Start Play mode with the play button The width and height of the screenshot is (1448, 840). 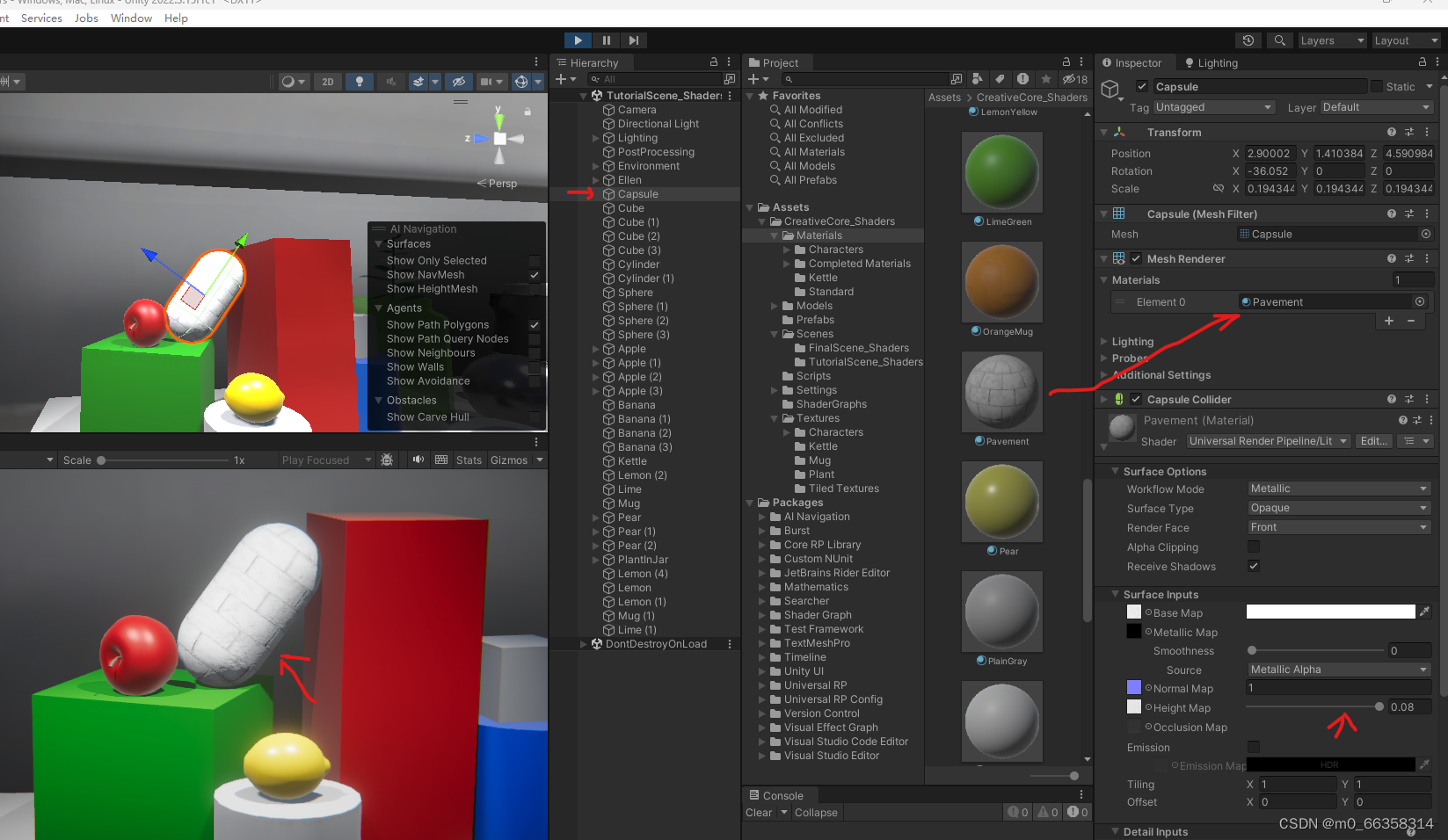click(x=578, y=40)
